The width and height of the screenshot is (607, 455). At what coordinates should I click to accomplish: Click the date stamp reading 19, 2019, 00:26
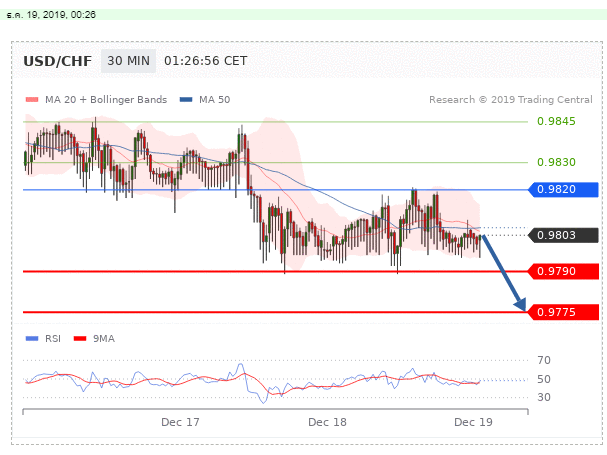point(61,15)
